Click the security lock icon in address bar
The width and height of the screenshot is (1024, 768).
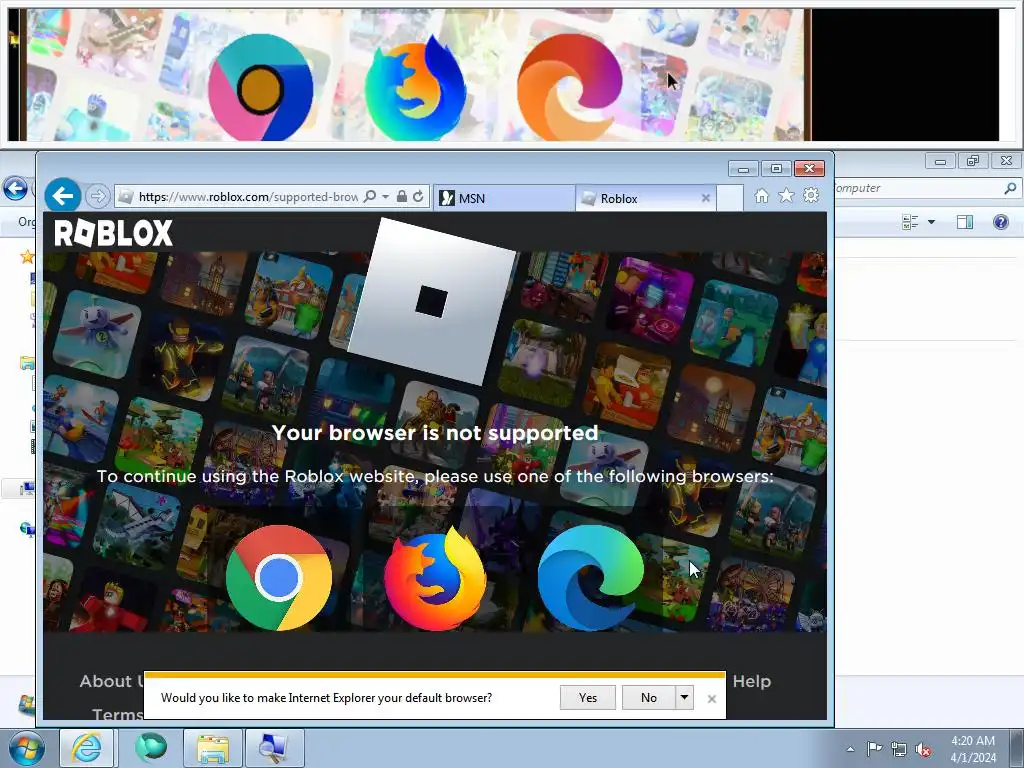(402, 197)
